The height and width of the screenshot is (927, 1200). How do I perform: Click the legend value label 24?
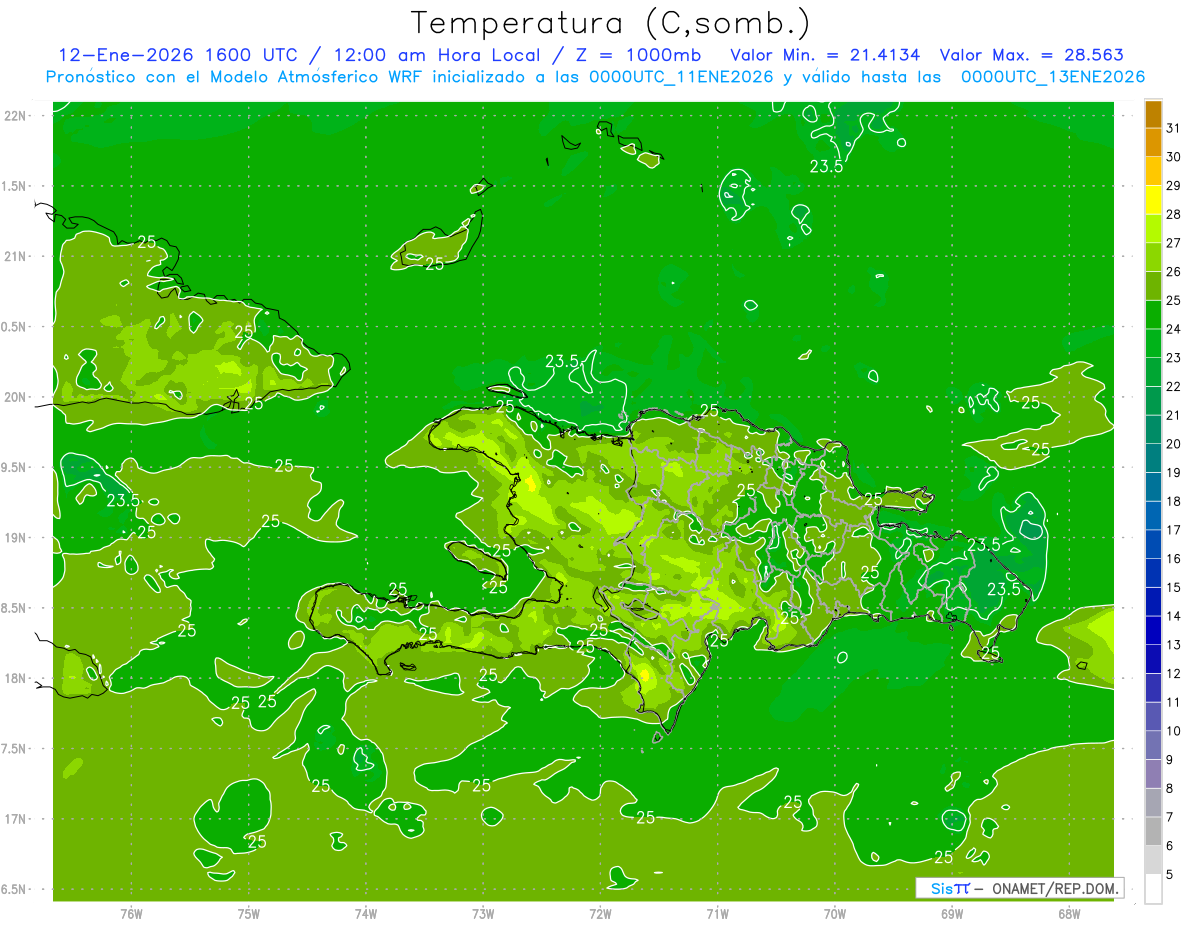click(1174, 329)
